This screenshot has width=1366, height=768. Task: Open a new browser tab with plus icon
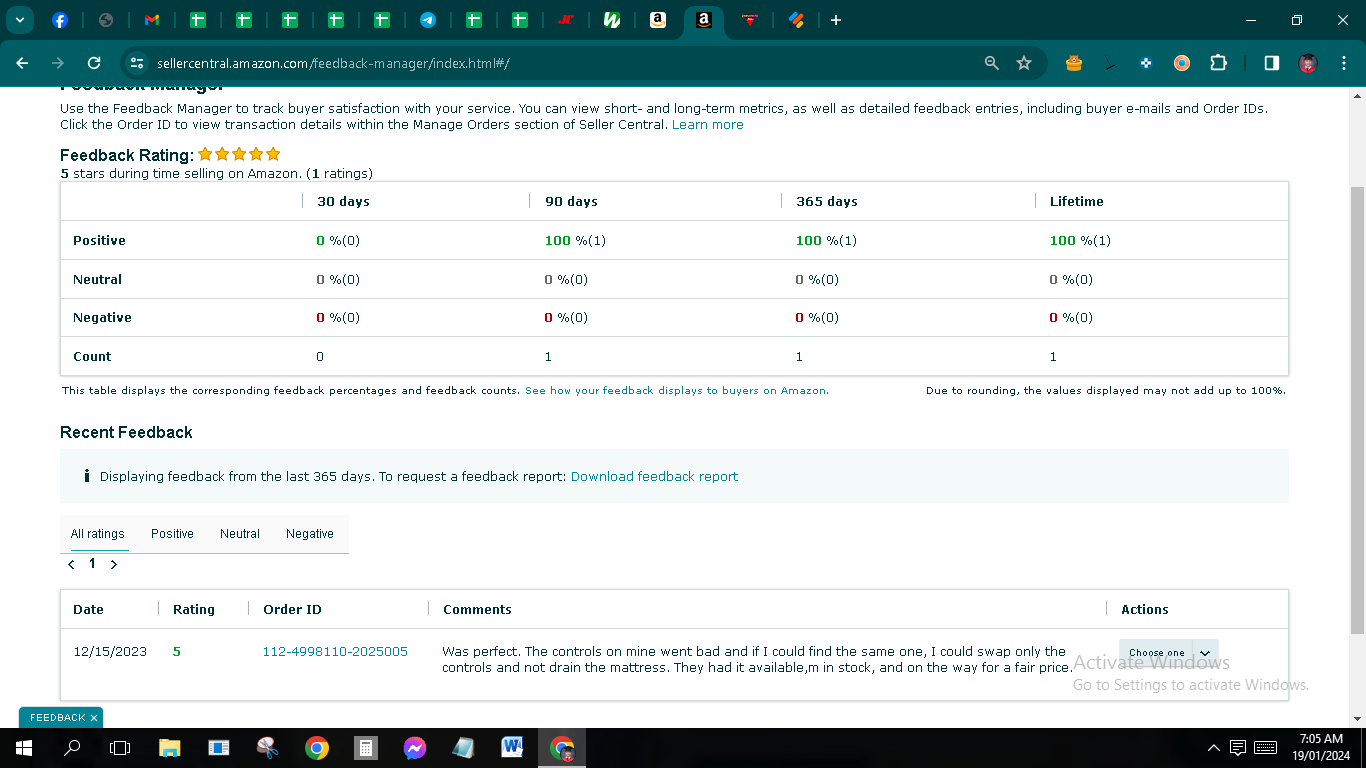click(836, 20)
